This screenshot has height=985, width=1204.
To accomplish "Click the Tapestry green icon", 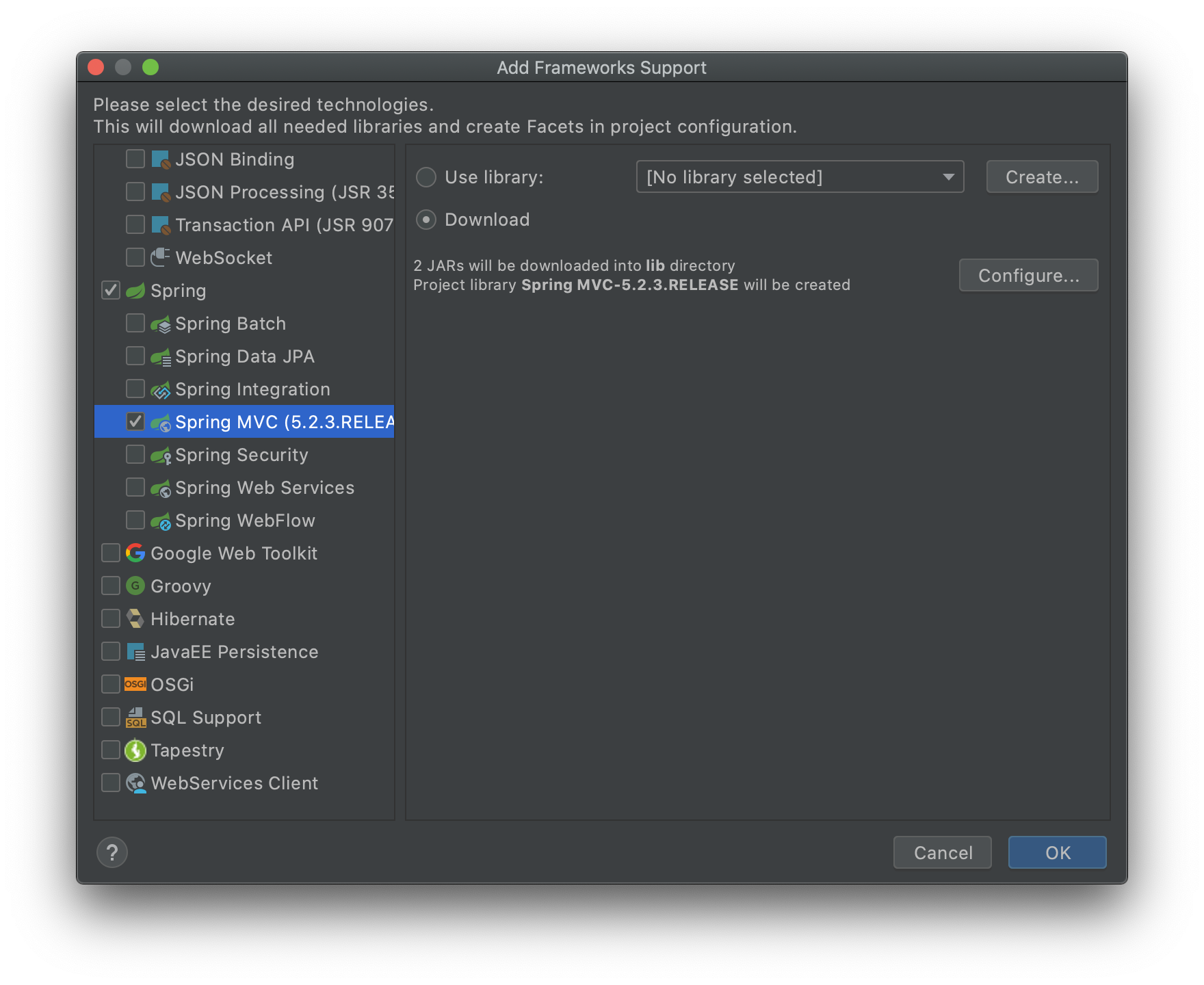I will coord(135,750).
